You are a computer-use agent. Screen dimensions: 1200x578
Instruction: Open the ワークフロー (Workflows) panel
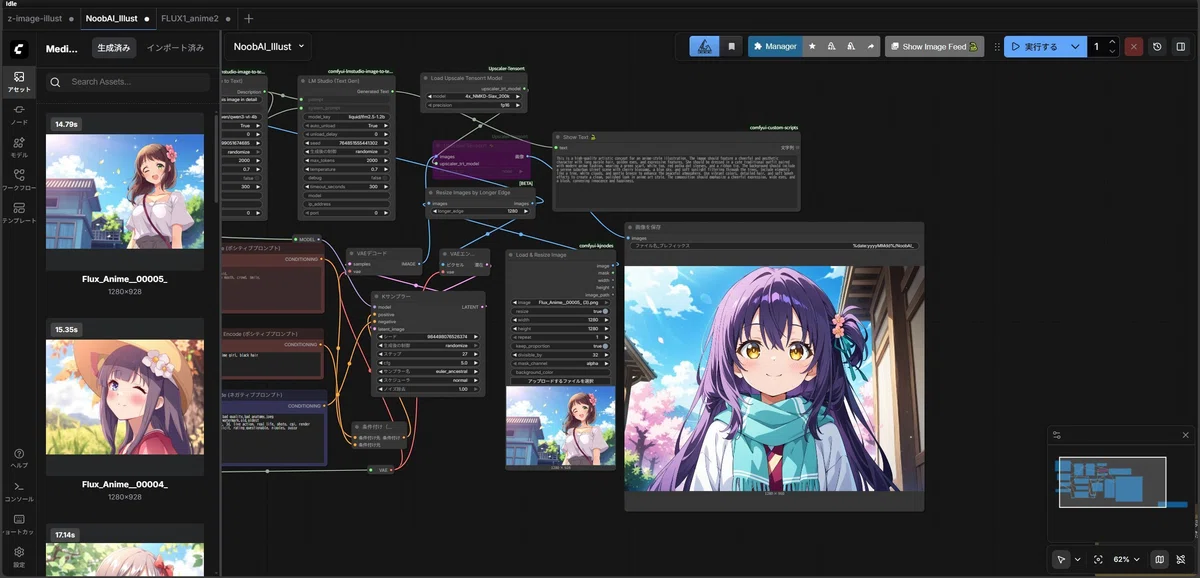tap(19, 179)
